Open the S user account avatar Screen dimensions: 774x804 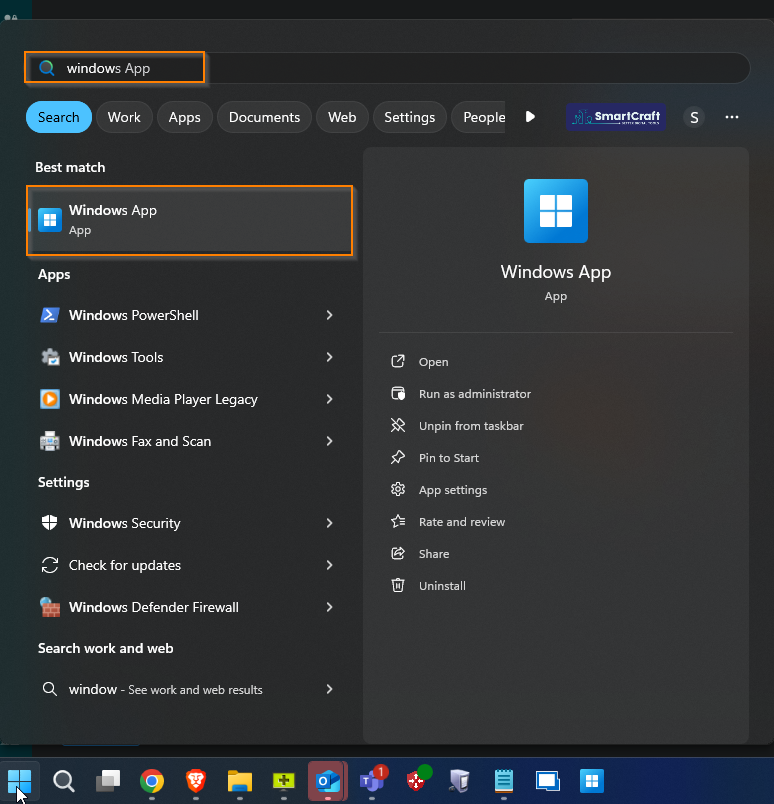(x=694, y=117)
